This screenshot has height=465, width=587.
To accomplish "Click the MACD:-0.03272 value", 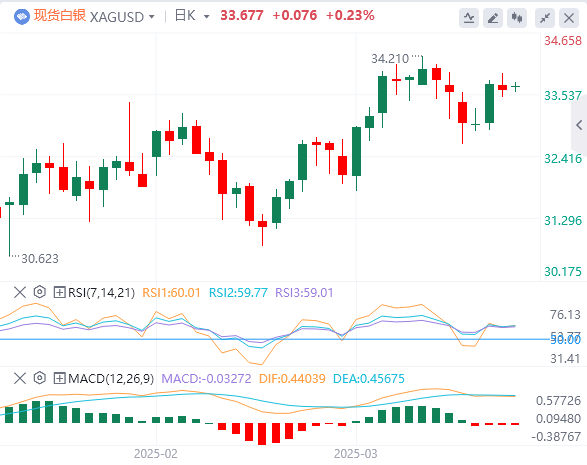I will [206, 379].
